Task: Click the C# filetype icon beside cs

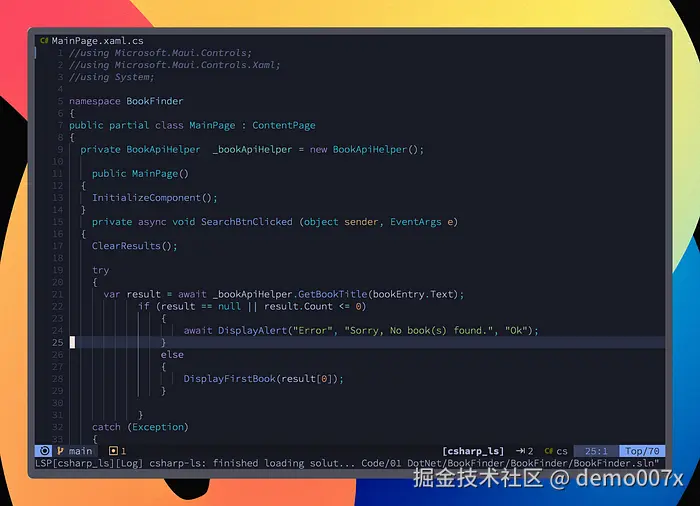Action: (x=549, y=451)
